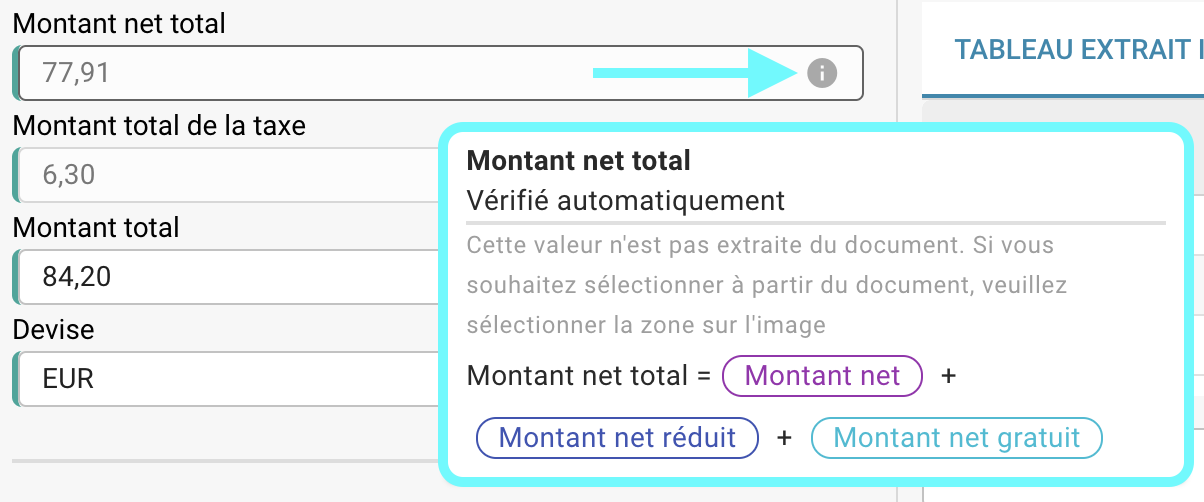This screenshot has width=1204, height=502.
Task: Click the Montant total label above 84,20
Action: [x=96, y=228]
